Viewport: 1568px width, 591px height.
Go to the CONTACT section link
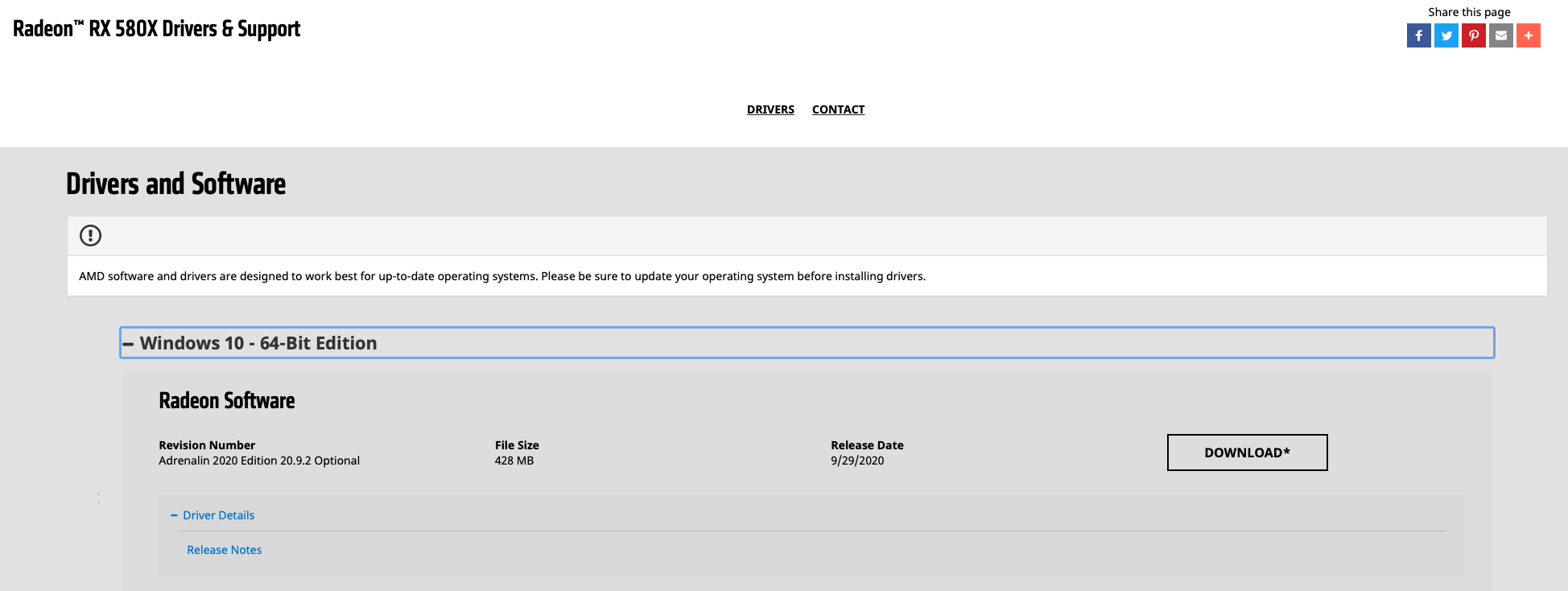click(838, 110)
